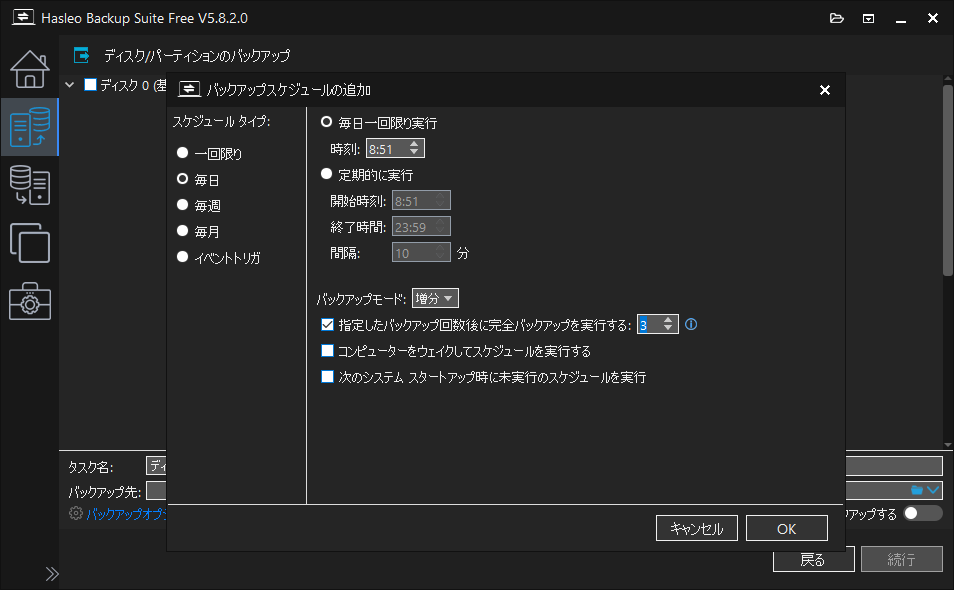The height and width of the screenshot is (590, 954).
Task: Enable wake computer to run schedule
Action: (327, 351)
